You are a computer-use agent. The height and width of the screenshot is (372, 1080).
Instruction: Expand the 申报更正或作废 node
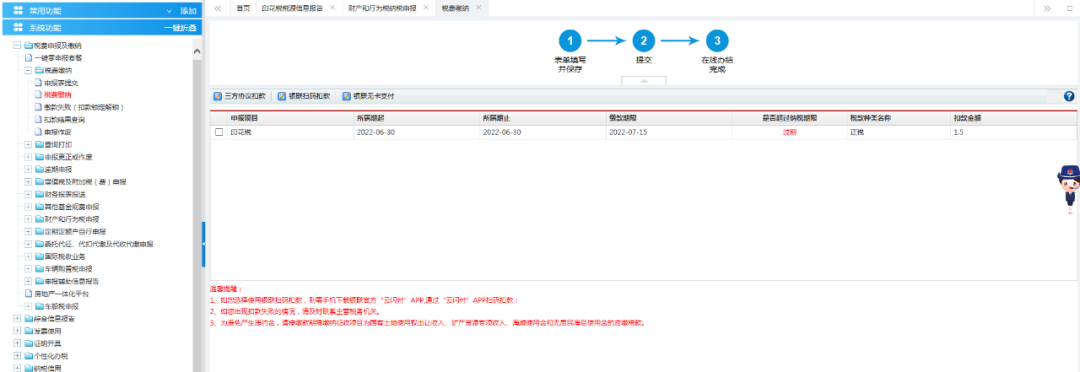(28, 157)
